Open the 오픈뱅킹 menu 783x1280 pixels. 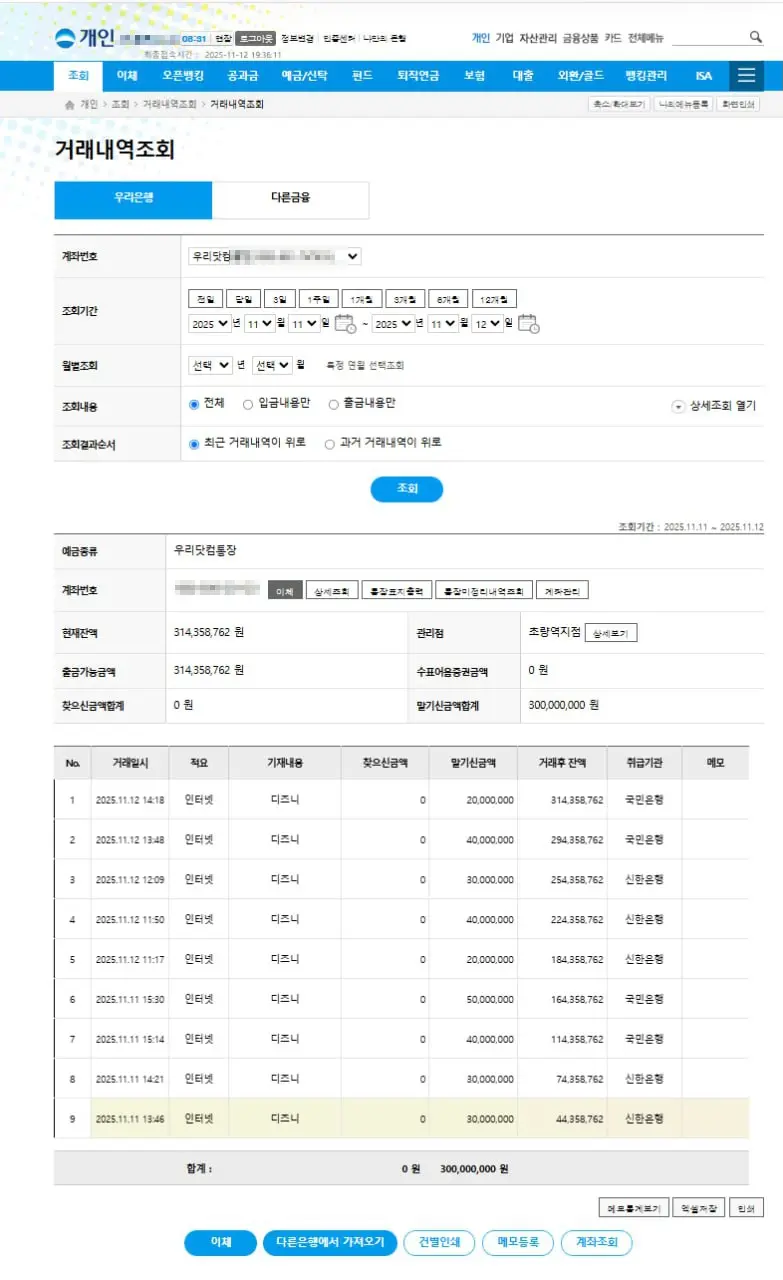click(x=183, y=76)
